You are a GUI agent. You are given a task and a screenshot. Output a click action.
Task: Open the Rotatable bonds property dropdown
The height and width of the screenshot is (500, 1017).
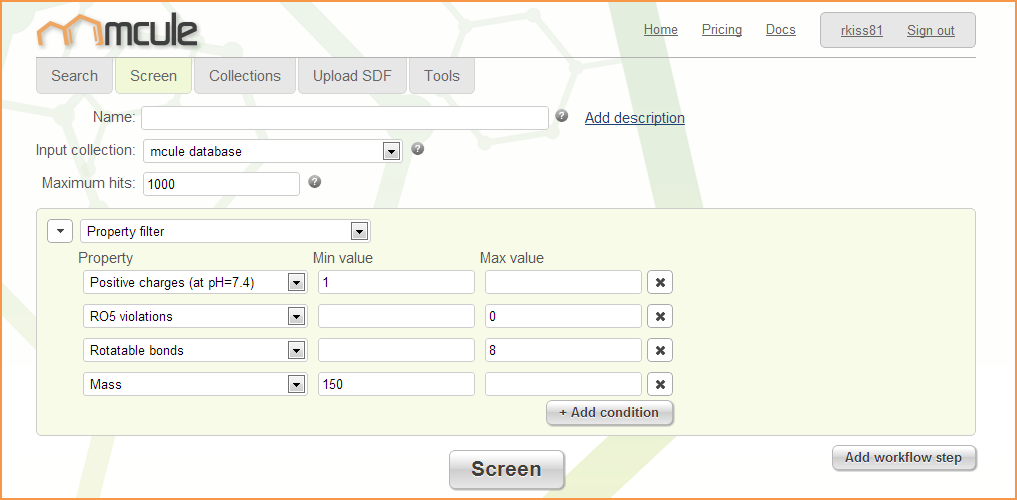pyautogui.click(x=296, y=350)
